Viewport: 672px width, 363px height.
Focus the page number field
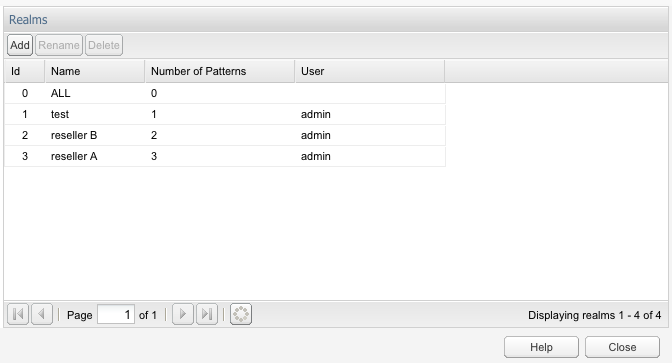pos(116,315)
